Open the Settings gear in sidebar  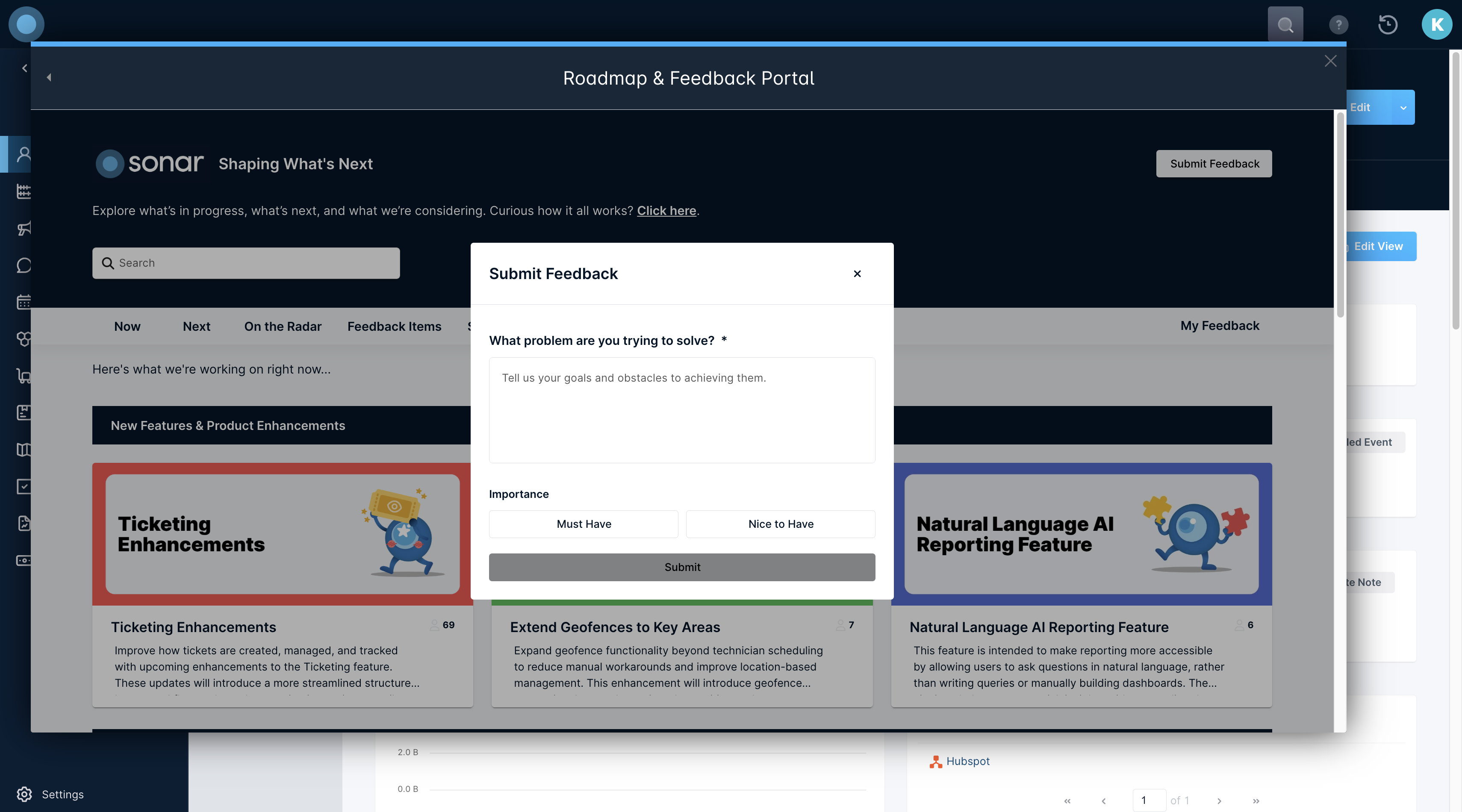[x=24, y=794]
